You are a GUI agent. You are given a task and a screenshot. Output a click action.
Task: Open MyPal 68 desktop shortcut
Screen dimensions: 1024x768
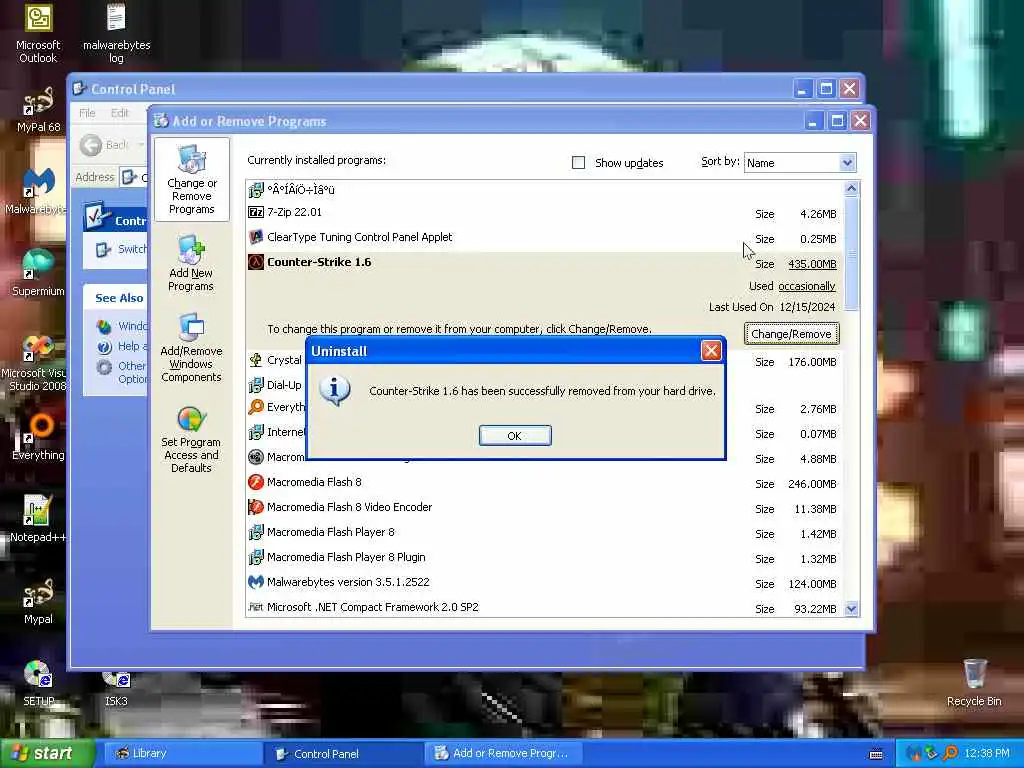click(38, 110)
